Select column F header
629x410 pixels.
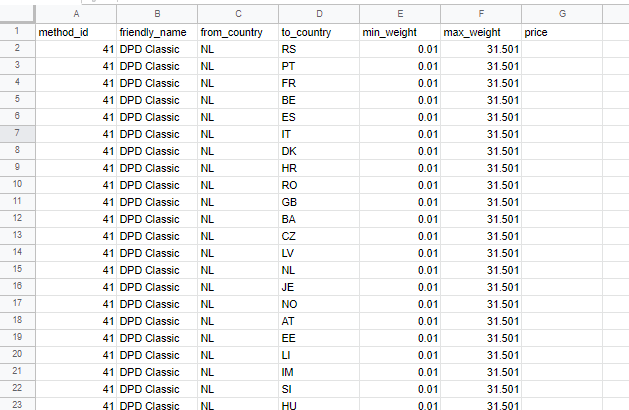481,14
